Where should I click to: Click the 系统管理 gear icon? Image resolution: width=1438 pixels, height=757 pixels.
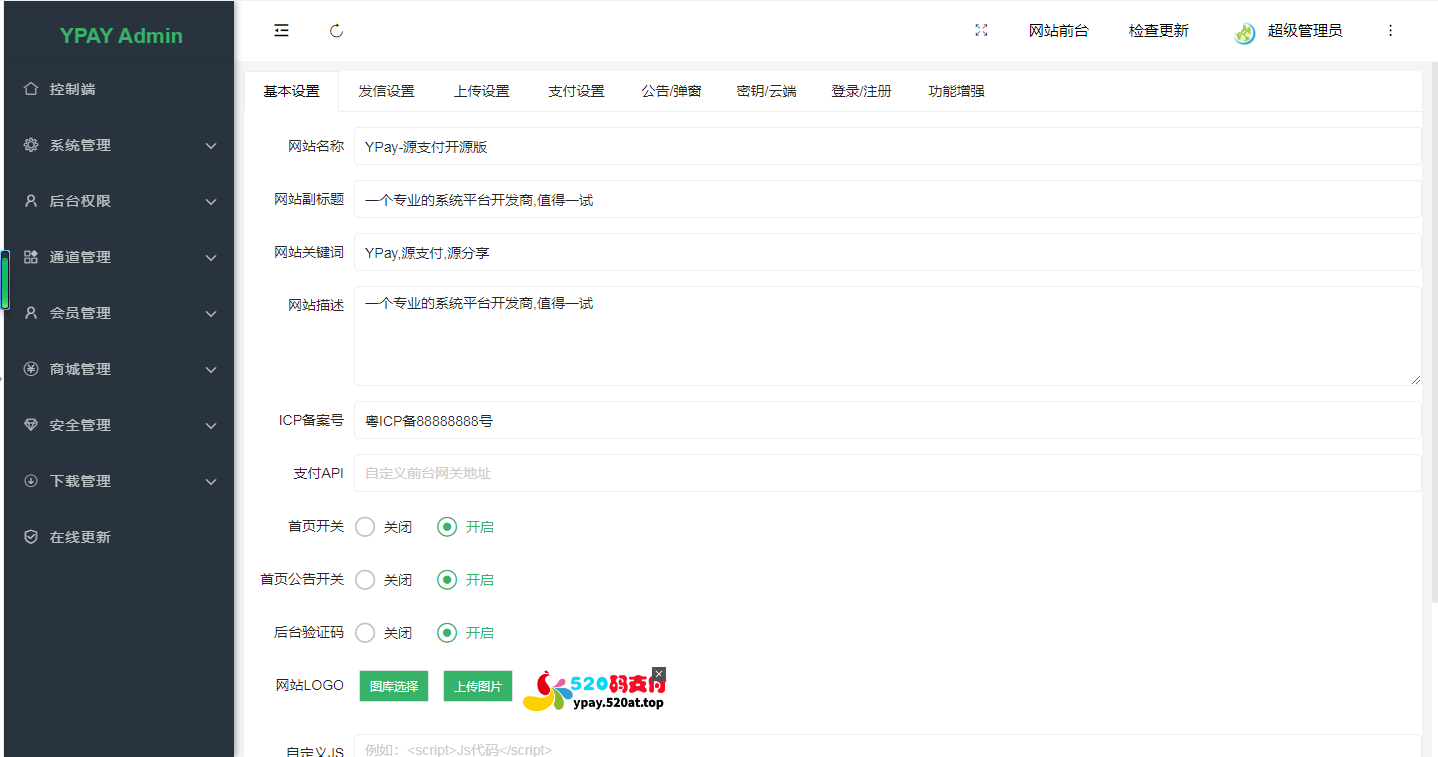coord(31,145)
